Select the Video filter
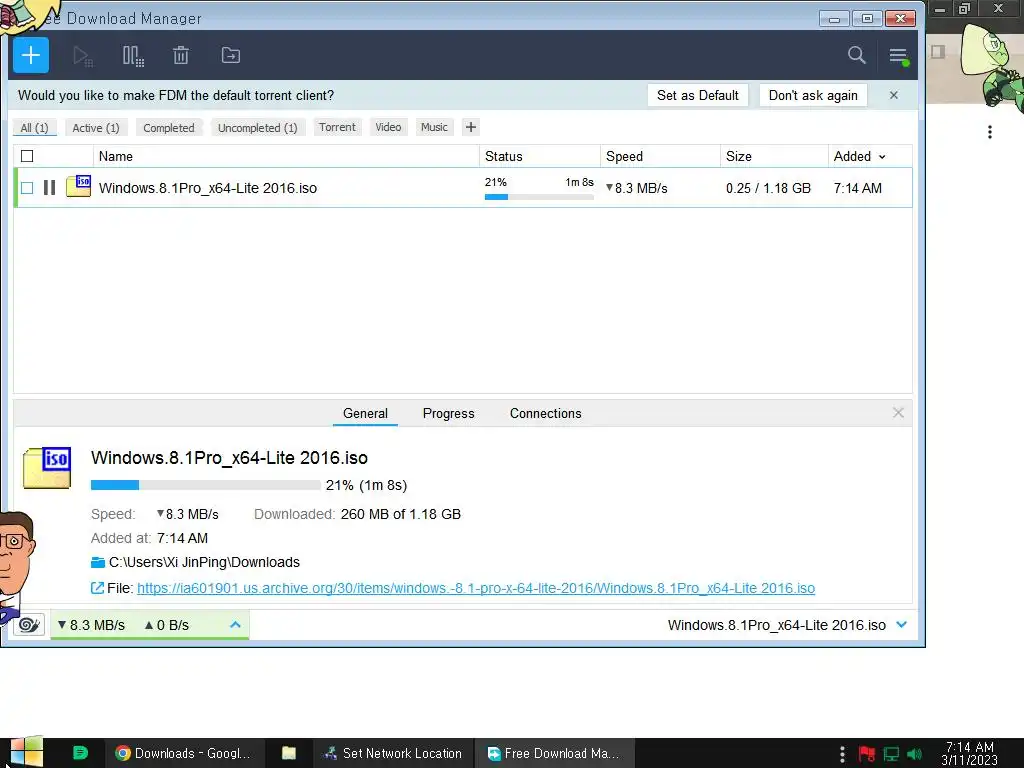 point(388,127)
